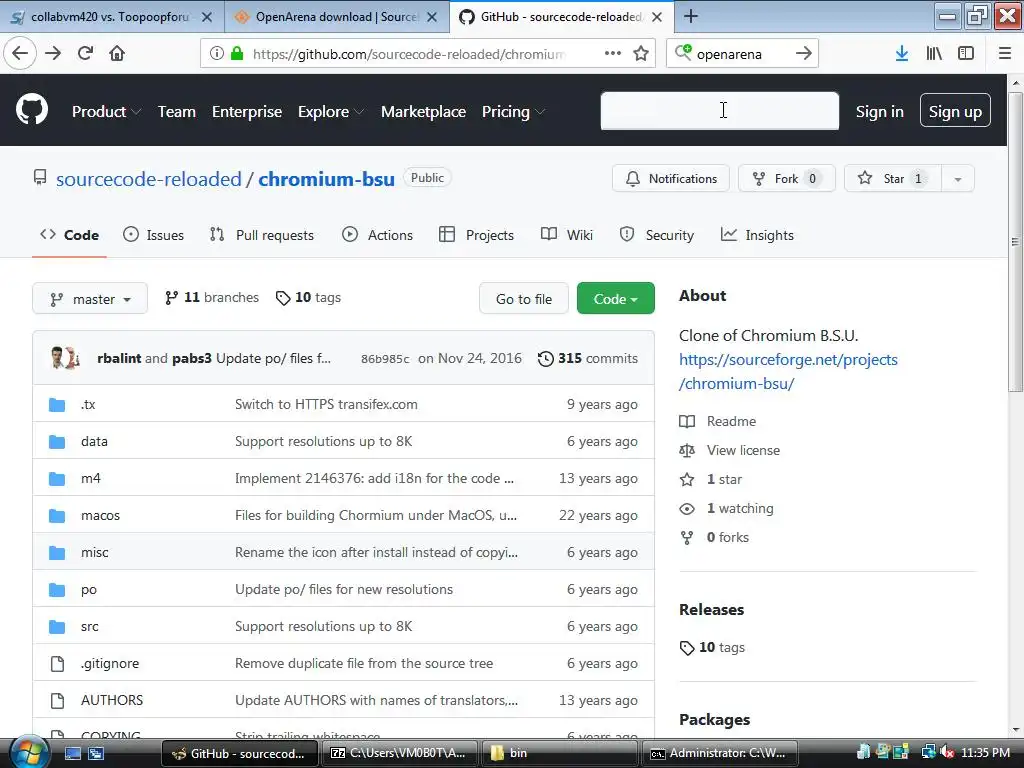The height and width of the screenshot is (768, 1024).
Task: Open the page actions three-dot menu
Action: (x=613, y=53)
